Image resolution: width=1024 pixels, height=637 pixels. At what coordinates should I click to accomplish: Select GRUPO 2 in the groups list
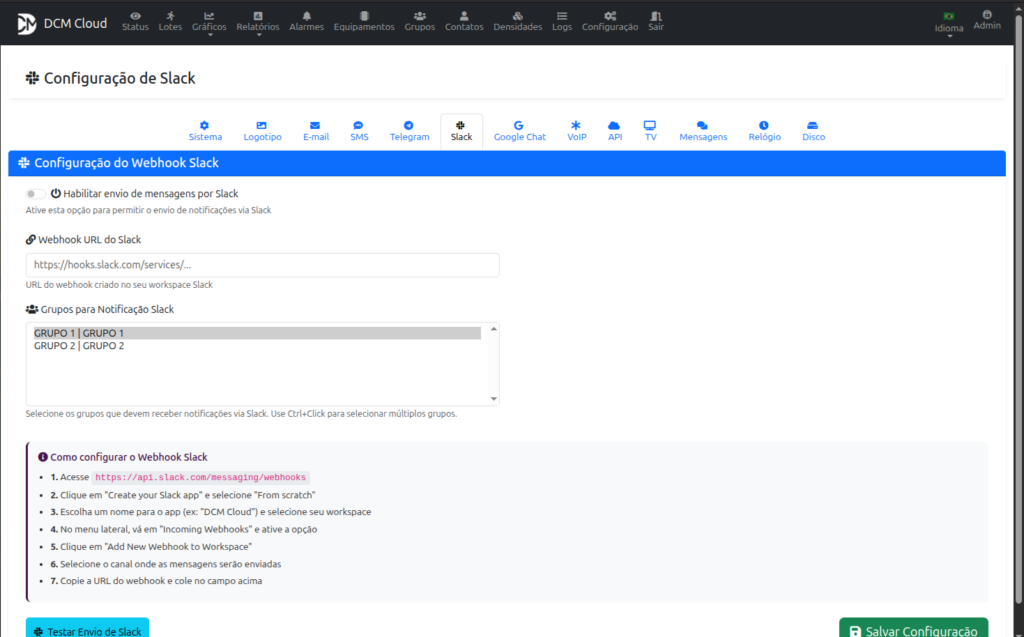[x=79, y=346]
